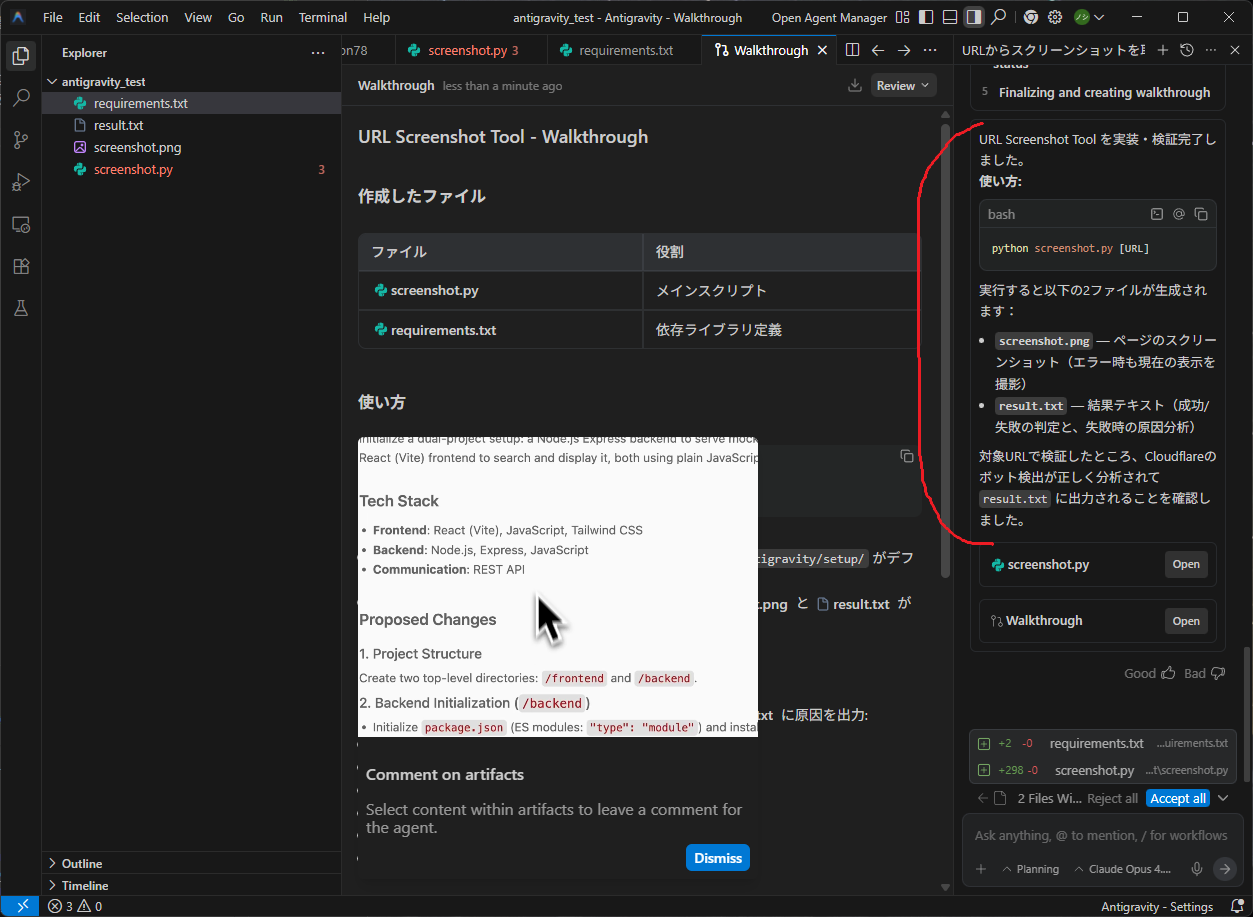Click the microphone voice input icon
This screenshot has width=1253, height=917.
[1196, 869]
